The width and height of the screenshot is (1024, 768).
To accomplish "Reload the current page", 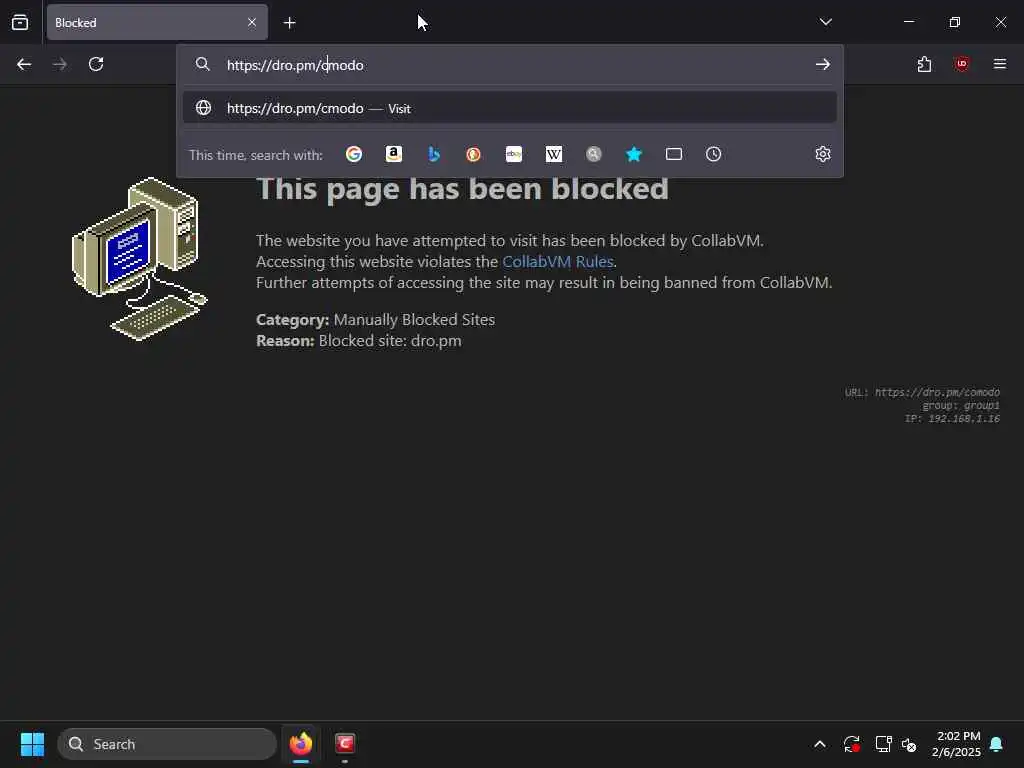I will point(96,64).
